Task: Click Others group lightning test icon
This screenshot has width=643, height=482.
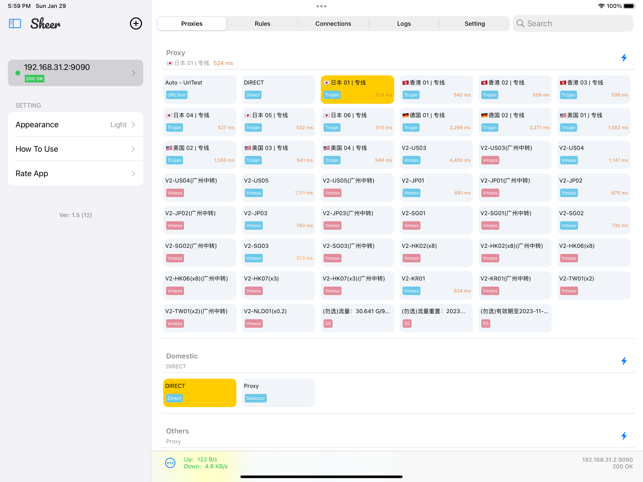Action: pyautogui.click(x=624, y=436)
